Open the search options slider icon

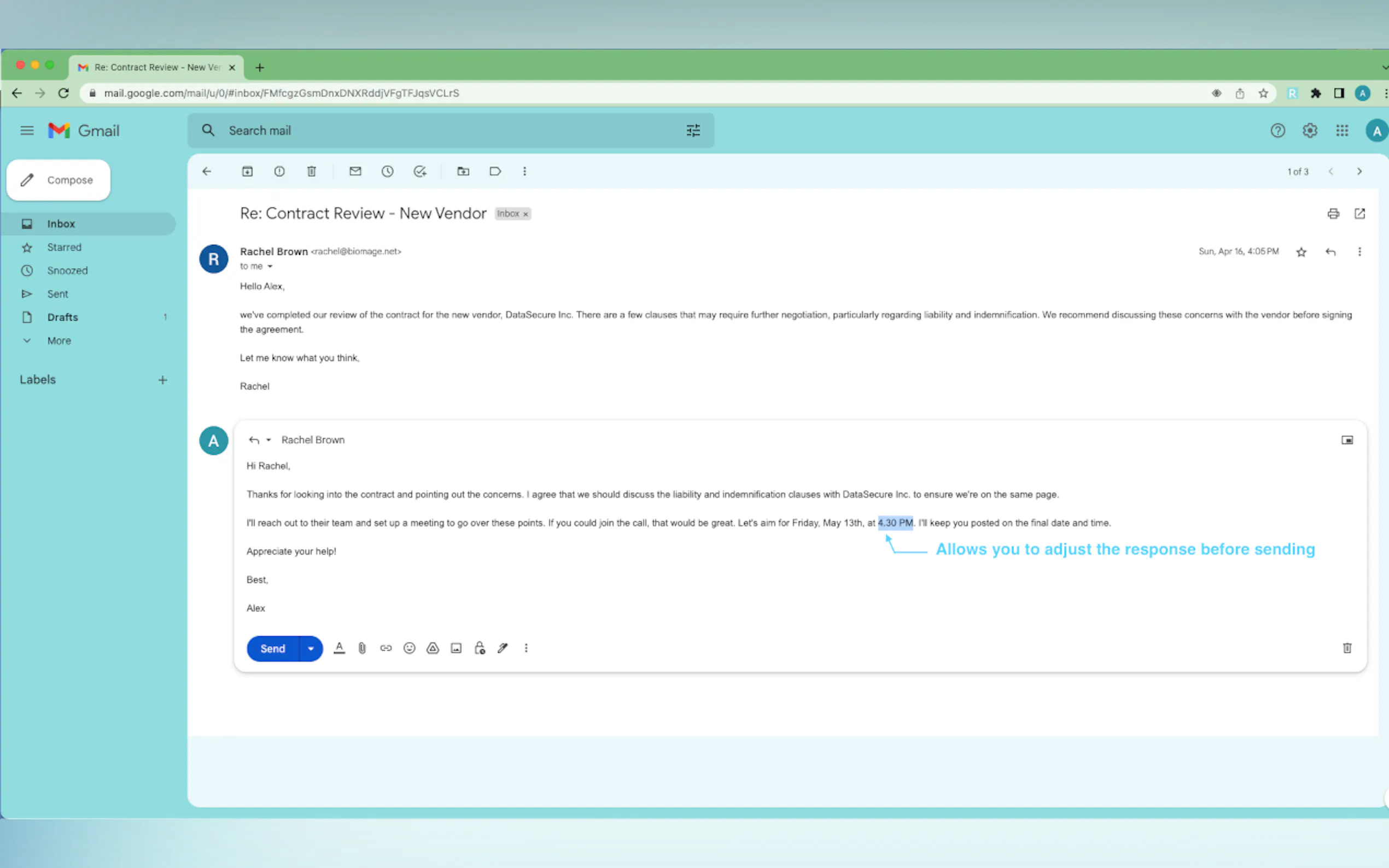[x=693, y=131]
